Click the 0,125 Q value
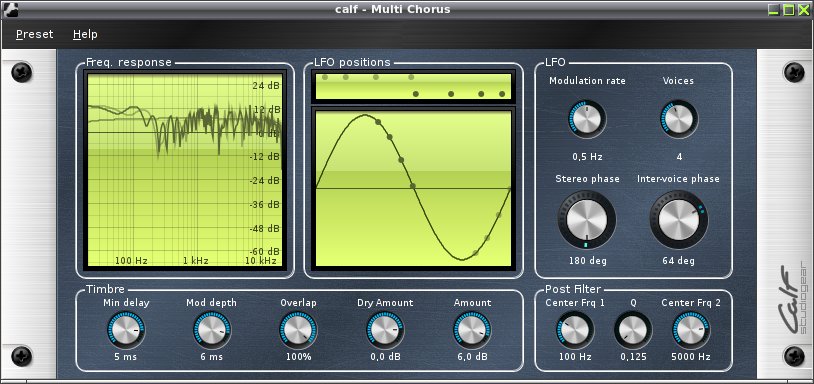The height and width of the screenshot is (384, 814). click(x=633, y=357)
